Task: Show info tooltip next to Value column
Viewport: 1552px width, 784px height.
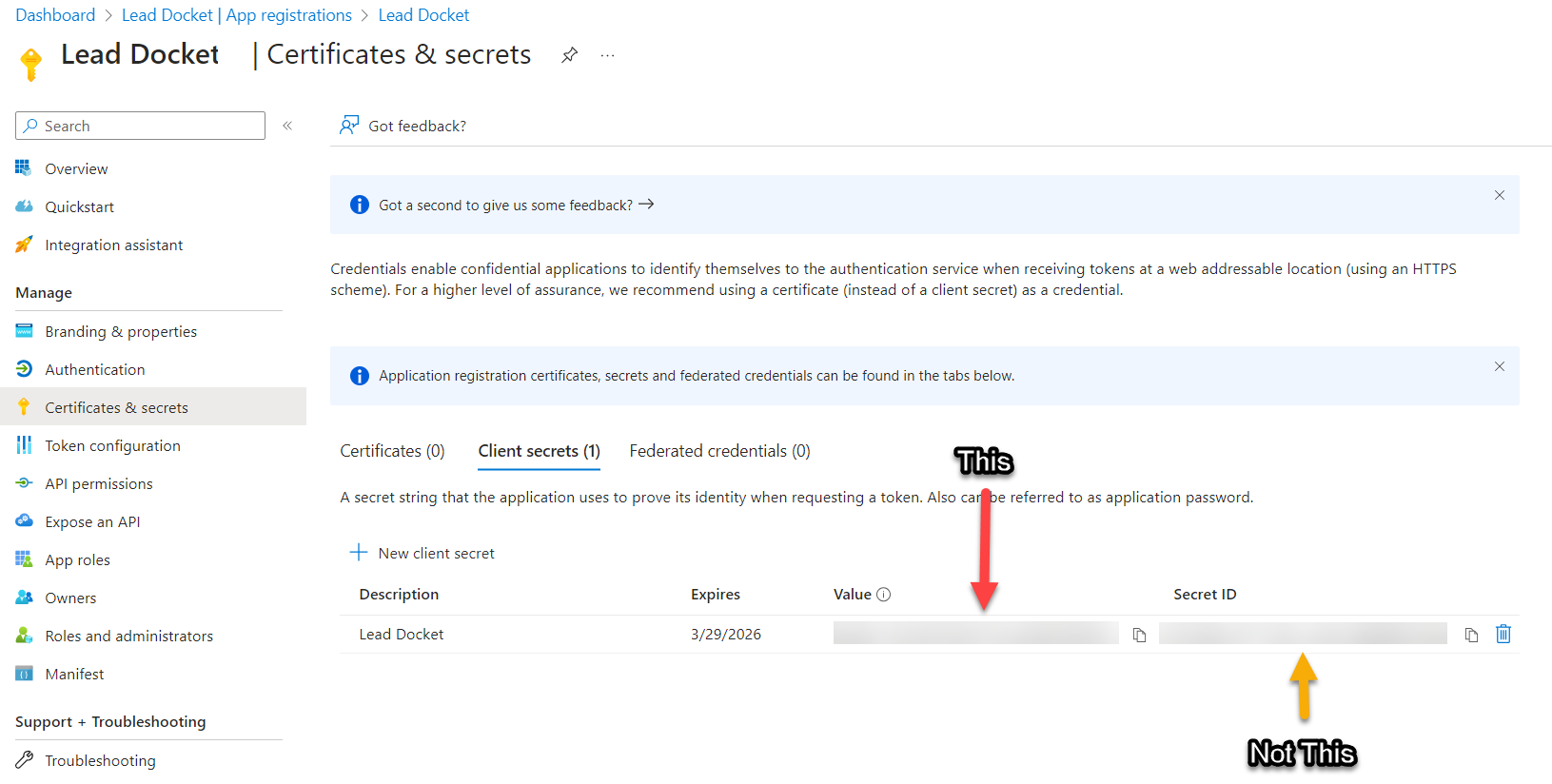Action: tap(883, 595)
